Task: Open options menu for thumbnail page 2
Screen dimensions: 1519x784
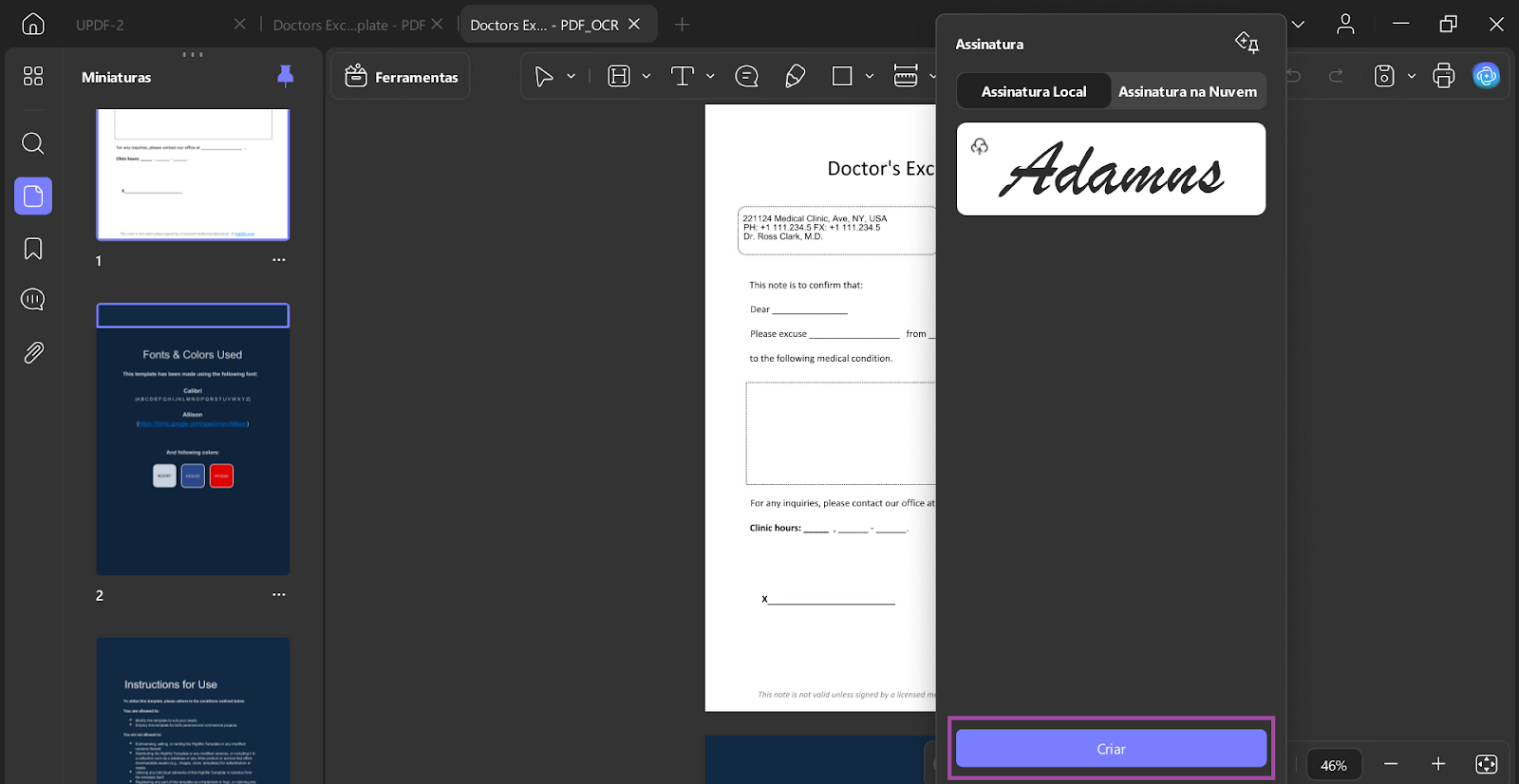Action: (x=279, y=595)
